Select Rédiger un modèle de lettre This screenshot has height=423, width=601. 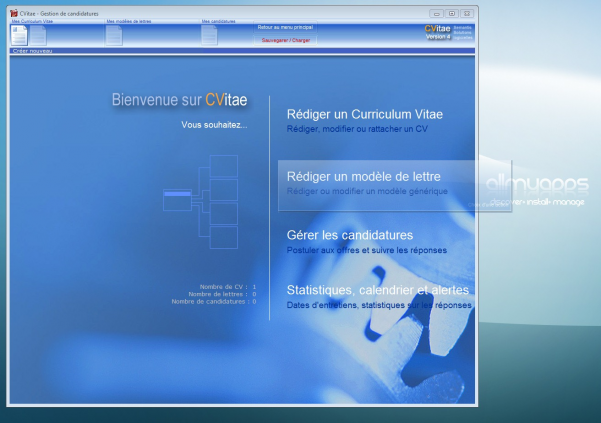[363, 176]
